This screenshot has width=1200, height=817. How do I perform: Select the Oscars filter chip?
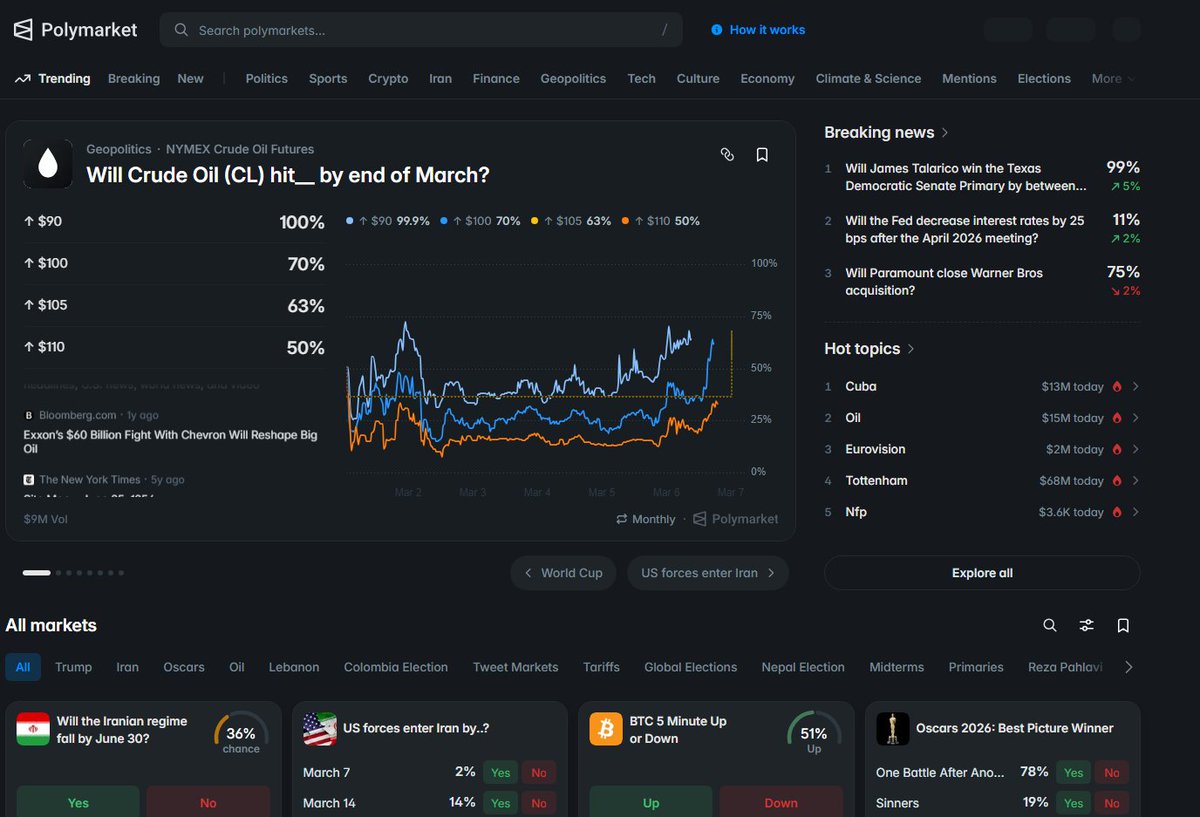tap(184, 667)
